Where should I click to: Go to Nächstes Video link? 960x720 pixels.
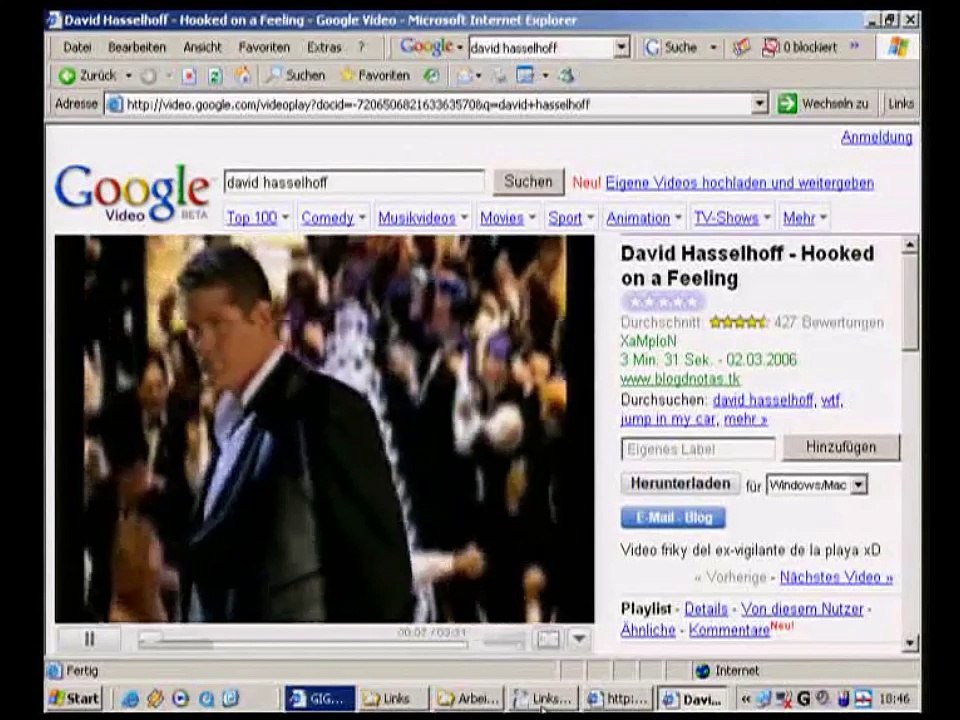click(836, 577)
